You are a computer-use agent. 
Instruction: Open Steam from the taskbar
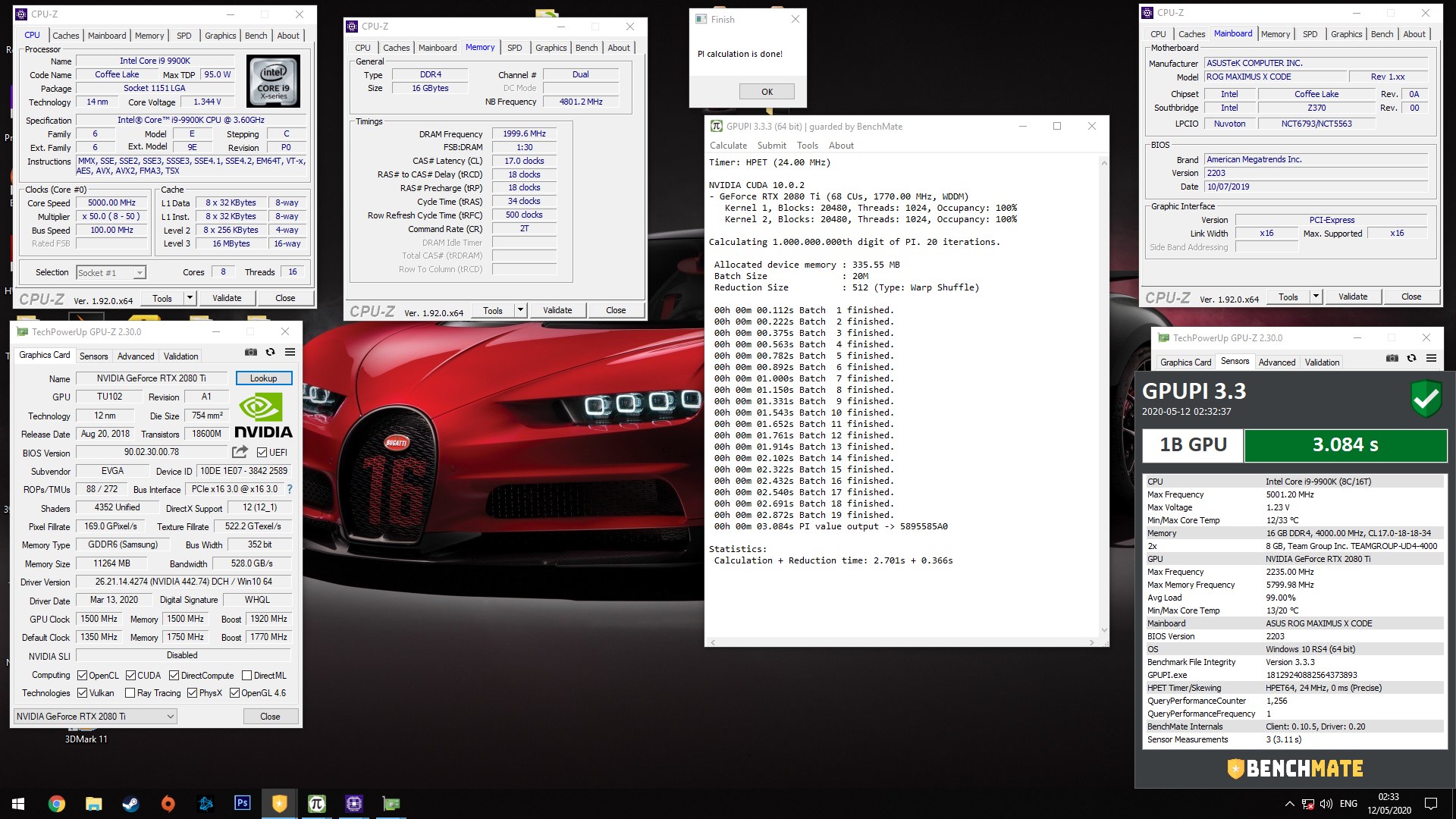[x=130, y=804]
